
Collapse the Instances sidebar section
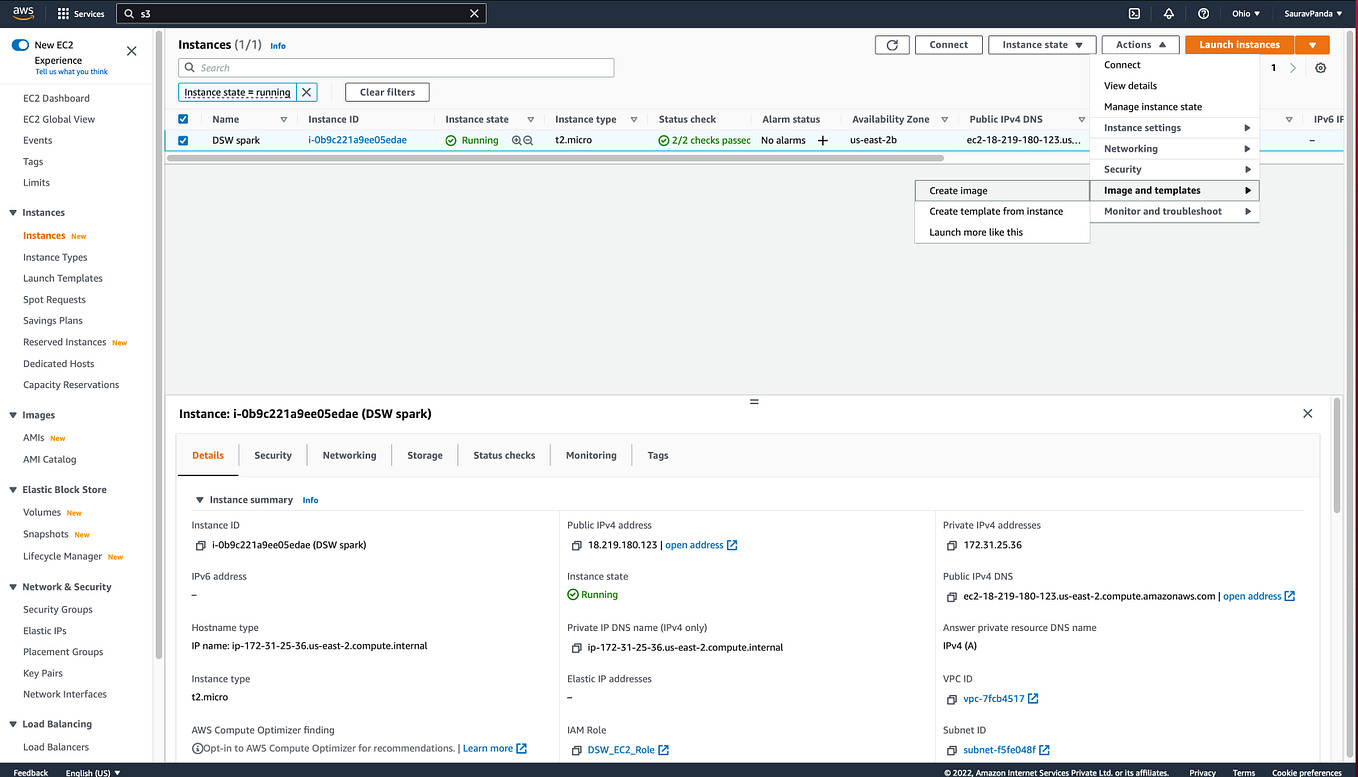tap(13, 213)
